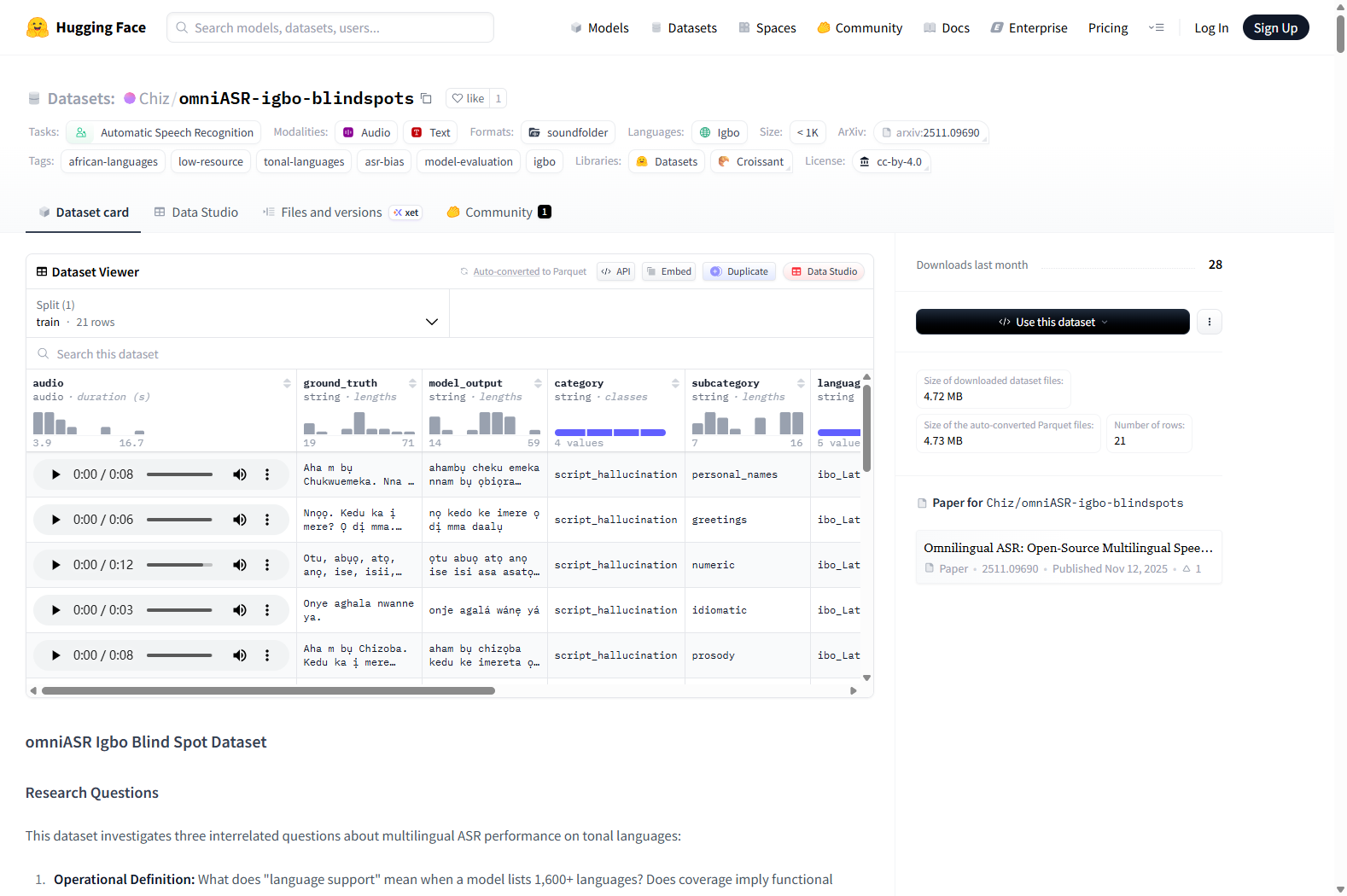Click the Sign Up button
1347x896 pixels.
[1275, 27]
